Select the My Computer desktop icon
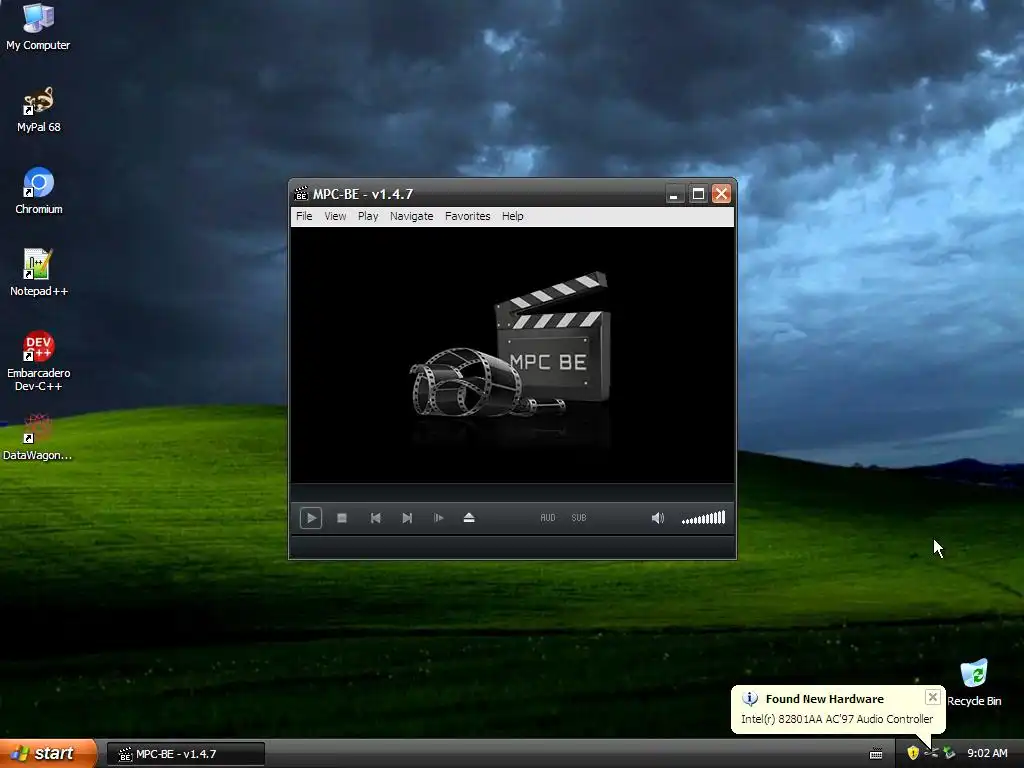 click(x=38, y=27)
